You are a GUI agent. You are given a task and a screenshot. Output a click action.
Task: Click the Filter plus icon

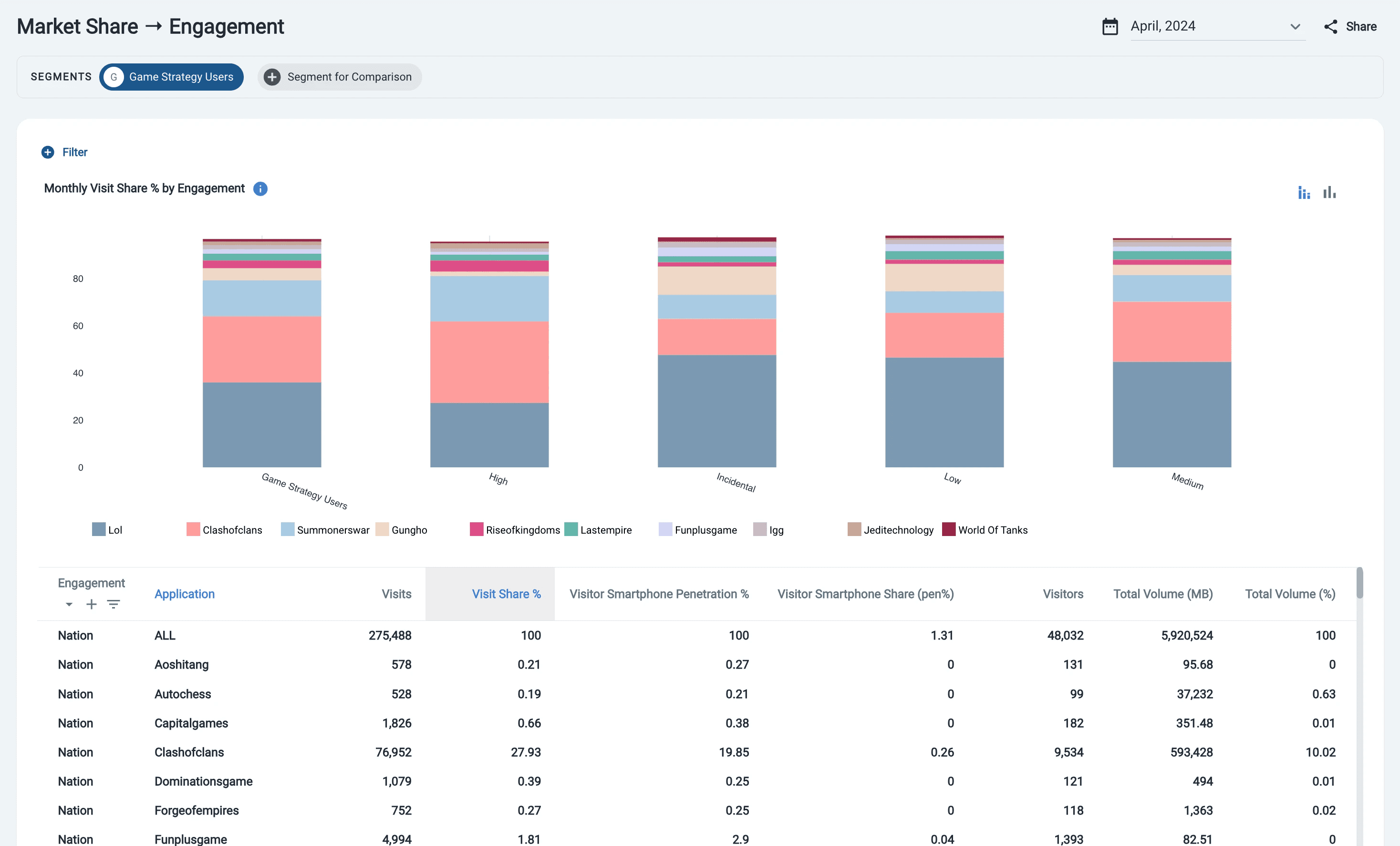(x=48, y=152)
